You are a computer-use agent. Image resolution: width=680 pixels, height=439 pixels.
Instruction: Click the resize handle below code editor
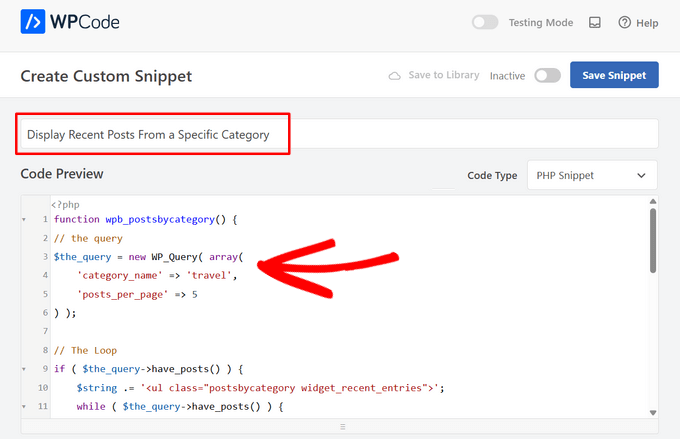click(339, 427)
